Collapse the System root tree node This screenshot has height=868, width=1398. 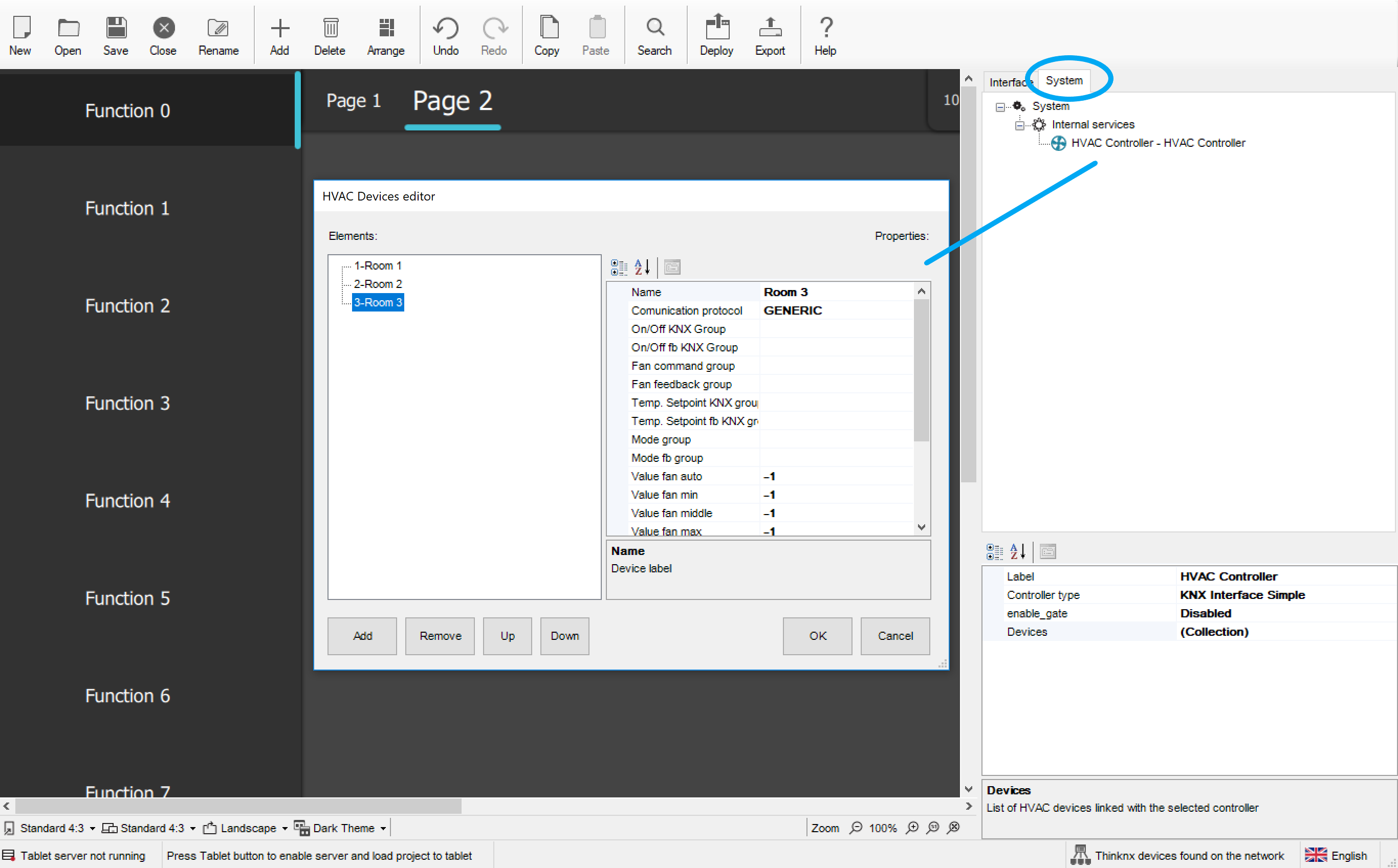pos(1000,107)
